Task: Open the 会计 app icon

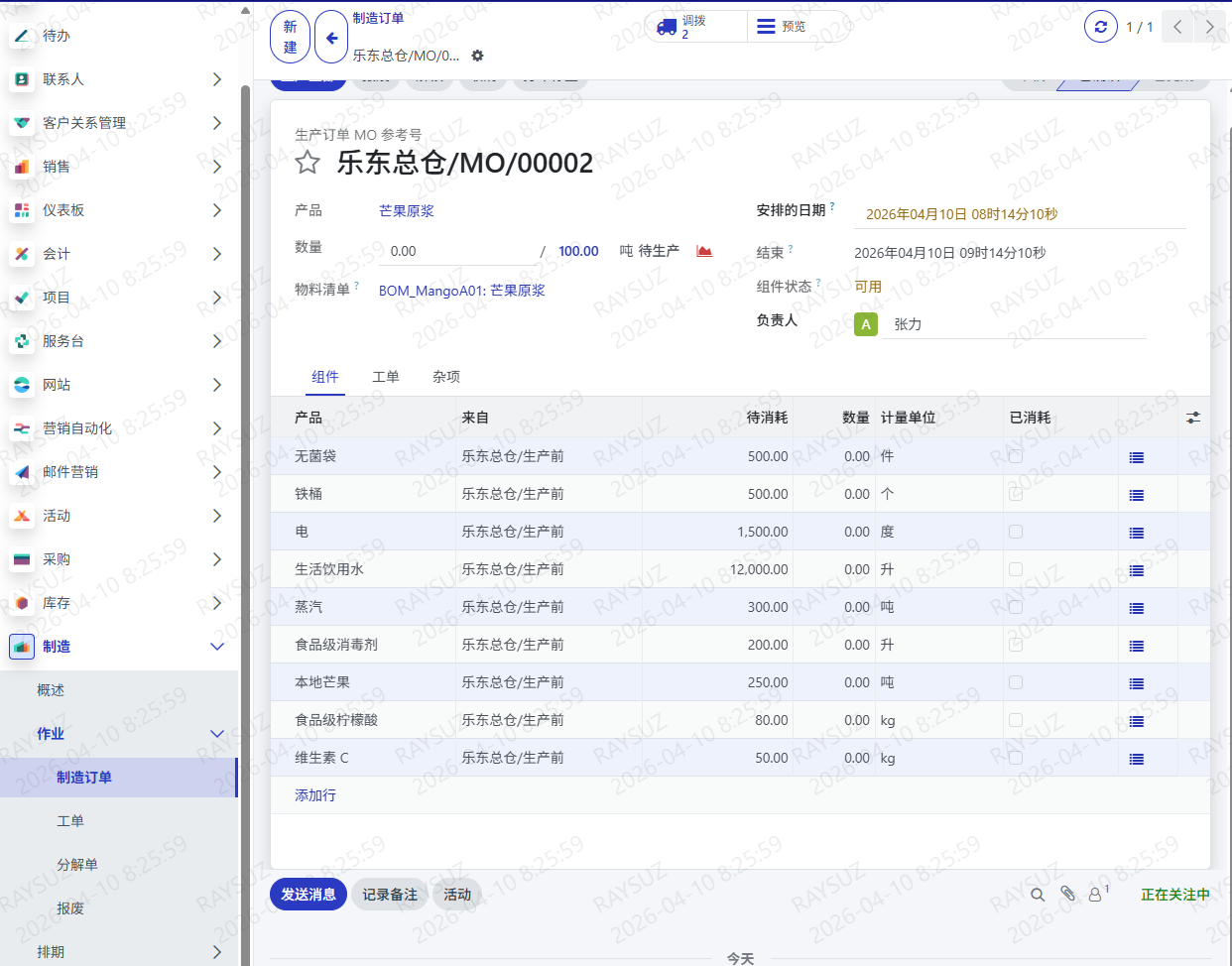Action: [22, 254]
